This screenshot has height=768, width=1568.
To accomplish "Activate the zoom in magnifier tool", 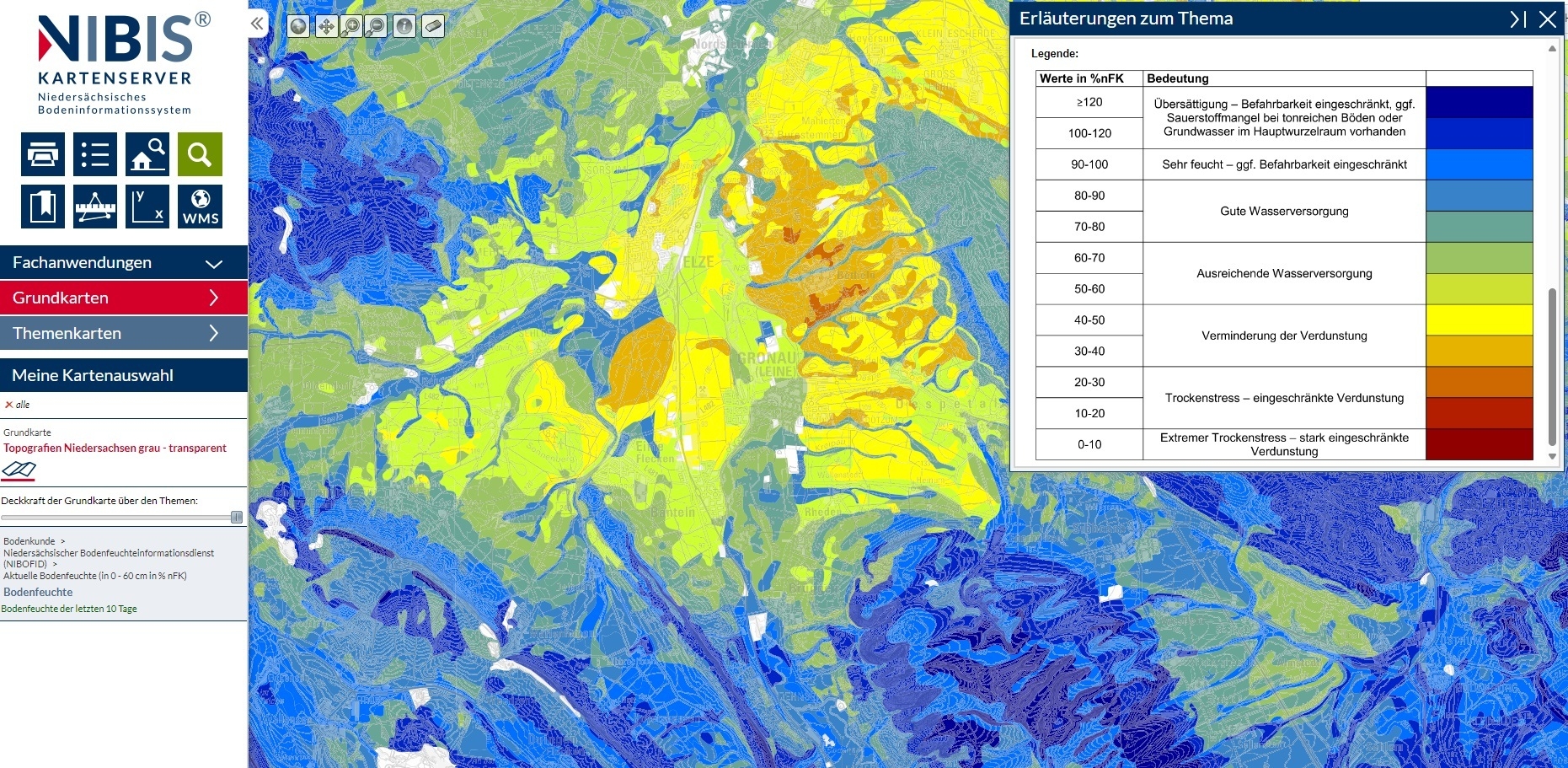I will pyautogui.click(x=351, y=26).
